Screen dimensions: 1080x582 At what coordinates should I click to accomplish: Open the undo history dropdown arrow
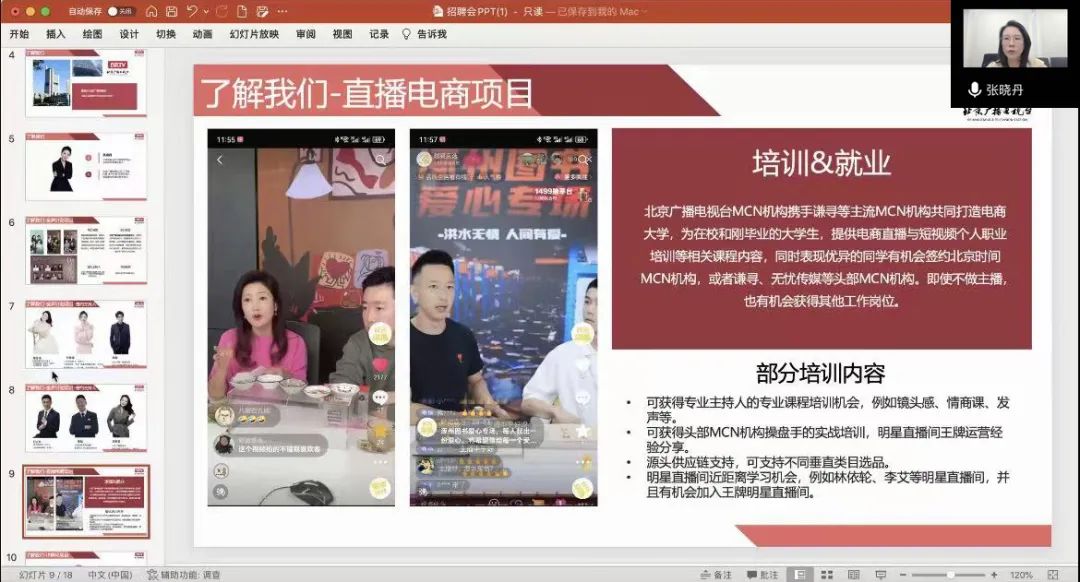(x=205, y=11)
